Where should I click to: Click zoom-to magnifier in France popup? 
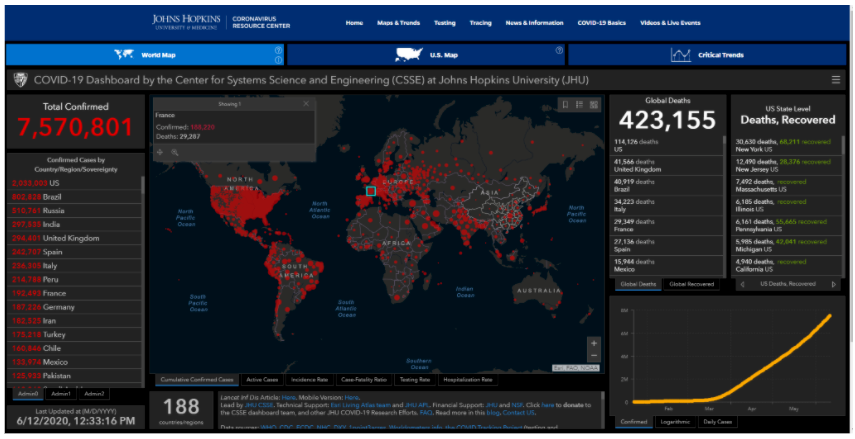coord(174,152)
